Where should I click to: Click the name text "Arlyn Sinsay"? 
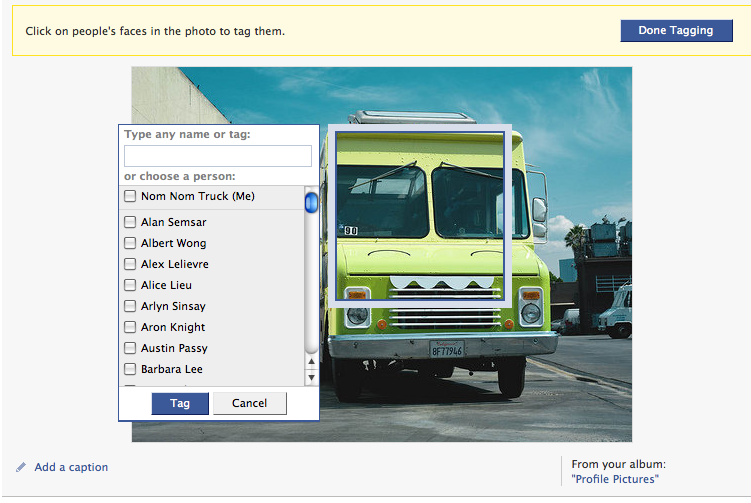pos(173,306)
